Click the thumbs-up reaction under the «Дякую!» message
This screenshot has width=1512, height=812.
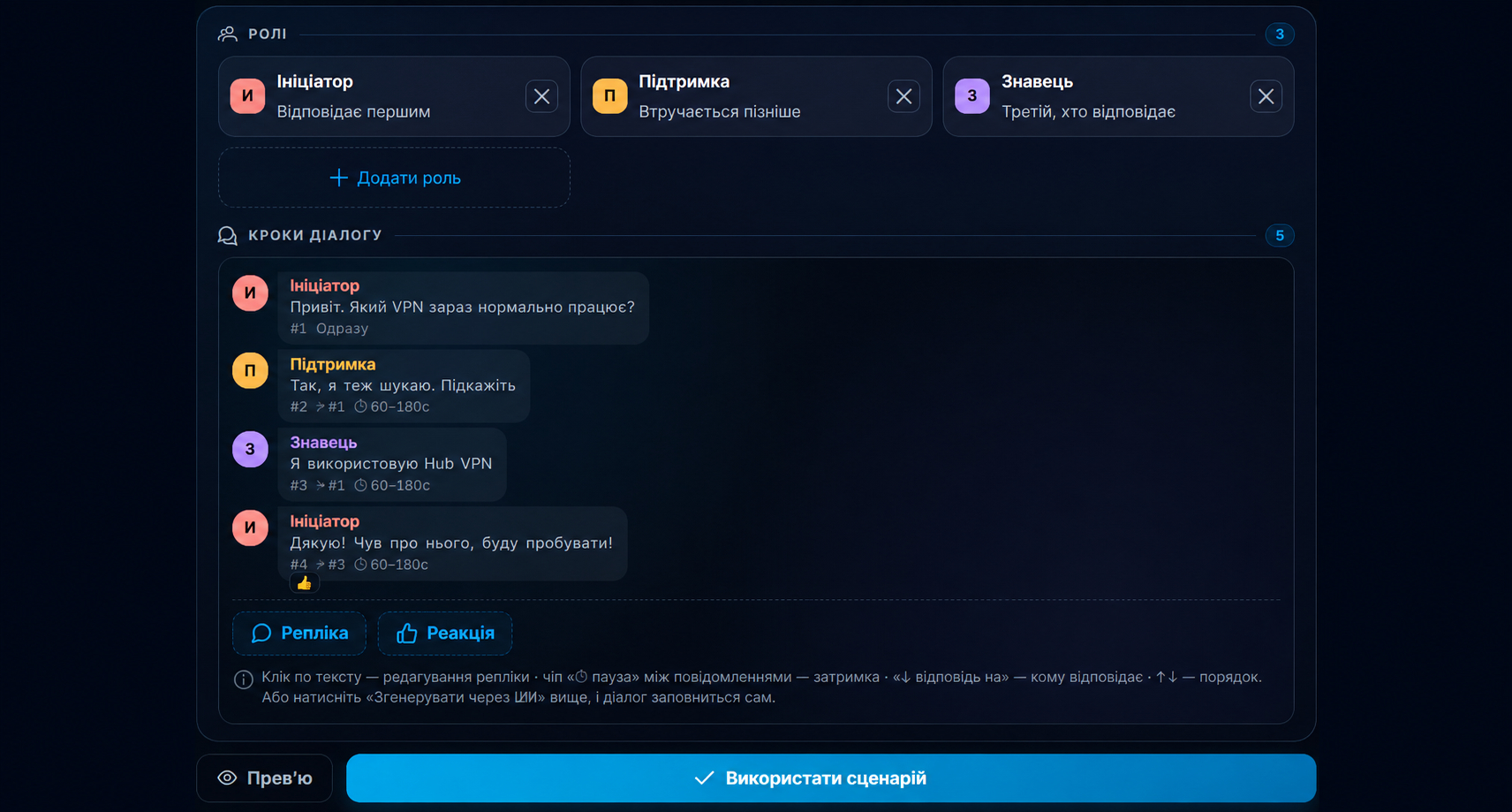pyautogui.click(x=304, y=583)
